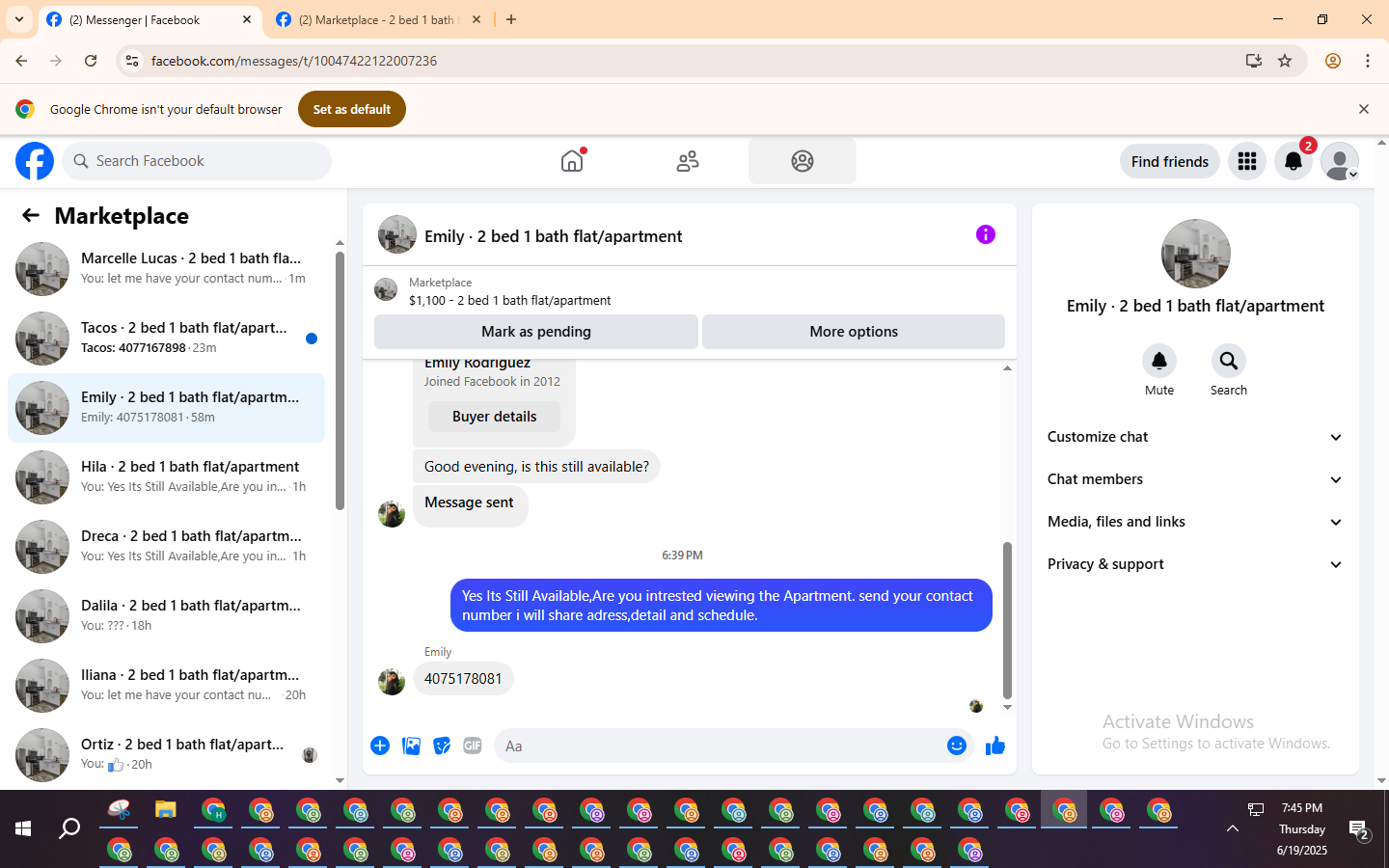Screen dimensions: 1389x868
Task: Open the Chrome tab search dropdown
Action: pos(19,19)
